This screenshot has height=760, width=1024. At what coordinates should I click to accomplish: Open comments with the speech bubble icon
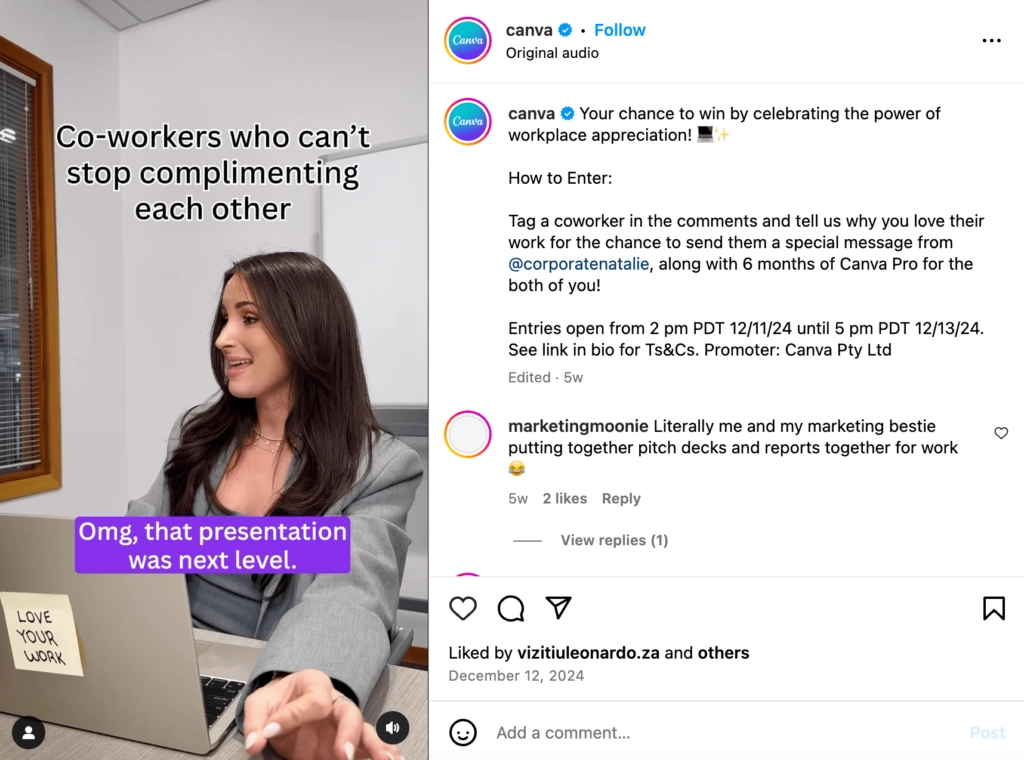511,608
